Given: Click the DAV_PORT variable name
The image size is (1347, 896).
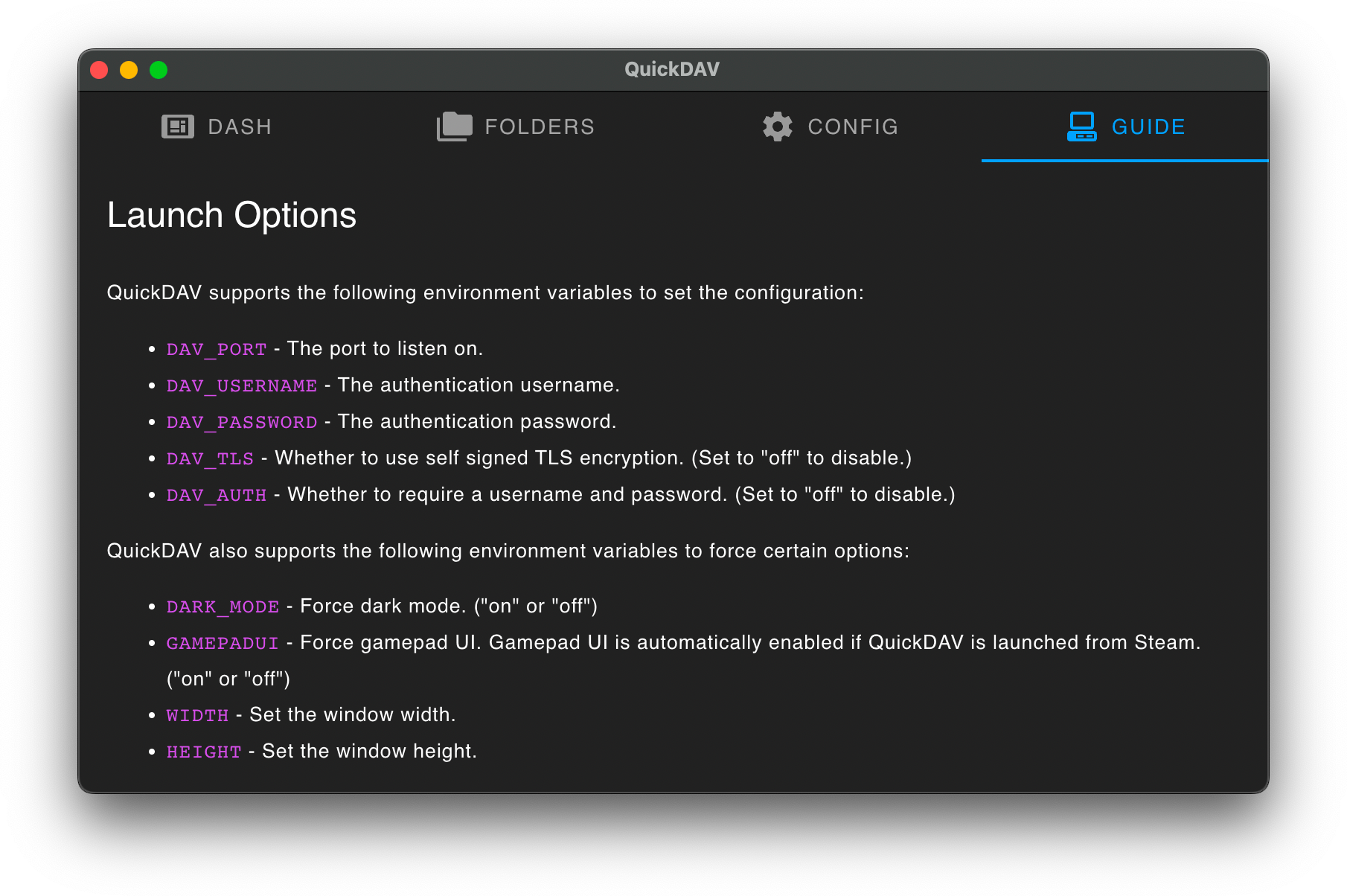Looking at the screenshot, I should [217, 349].
